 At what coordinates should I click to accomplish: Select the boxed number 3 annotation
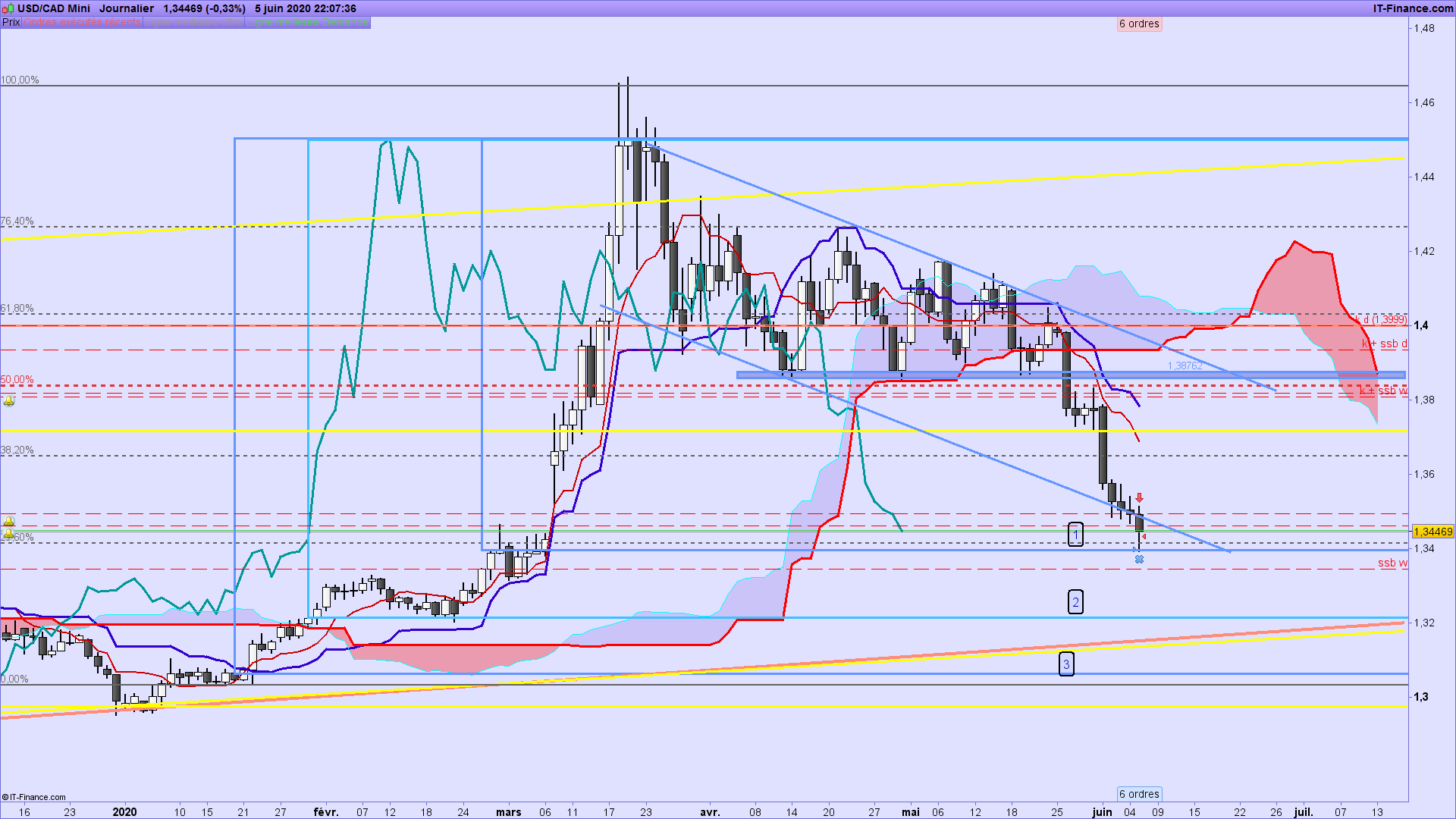pyautogui.click(x=1066, y=664)
